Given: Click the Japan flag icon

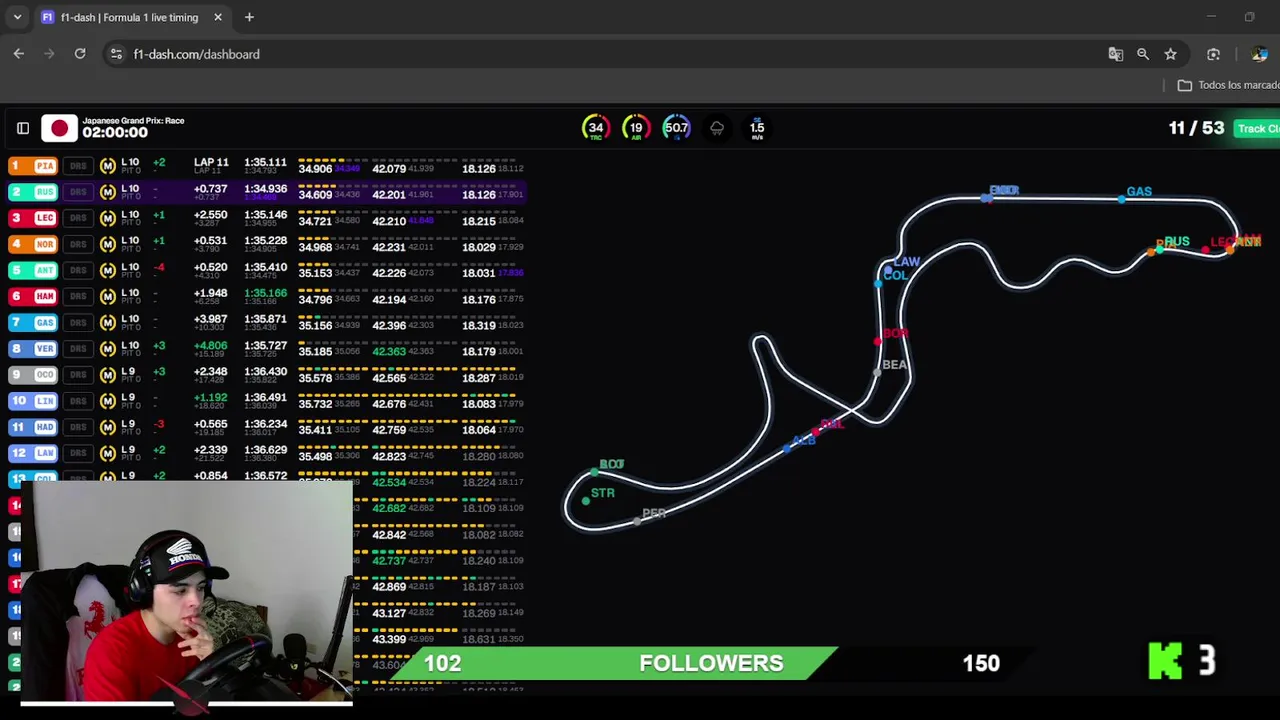Looking at the screenshot, I should point(59,128).
